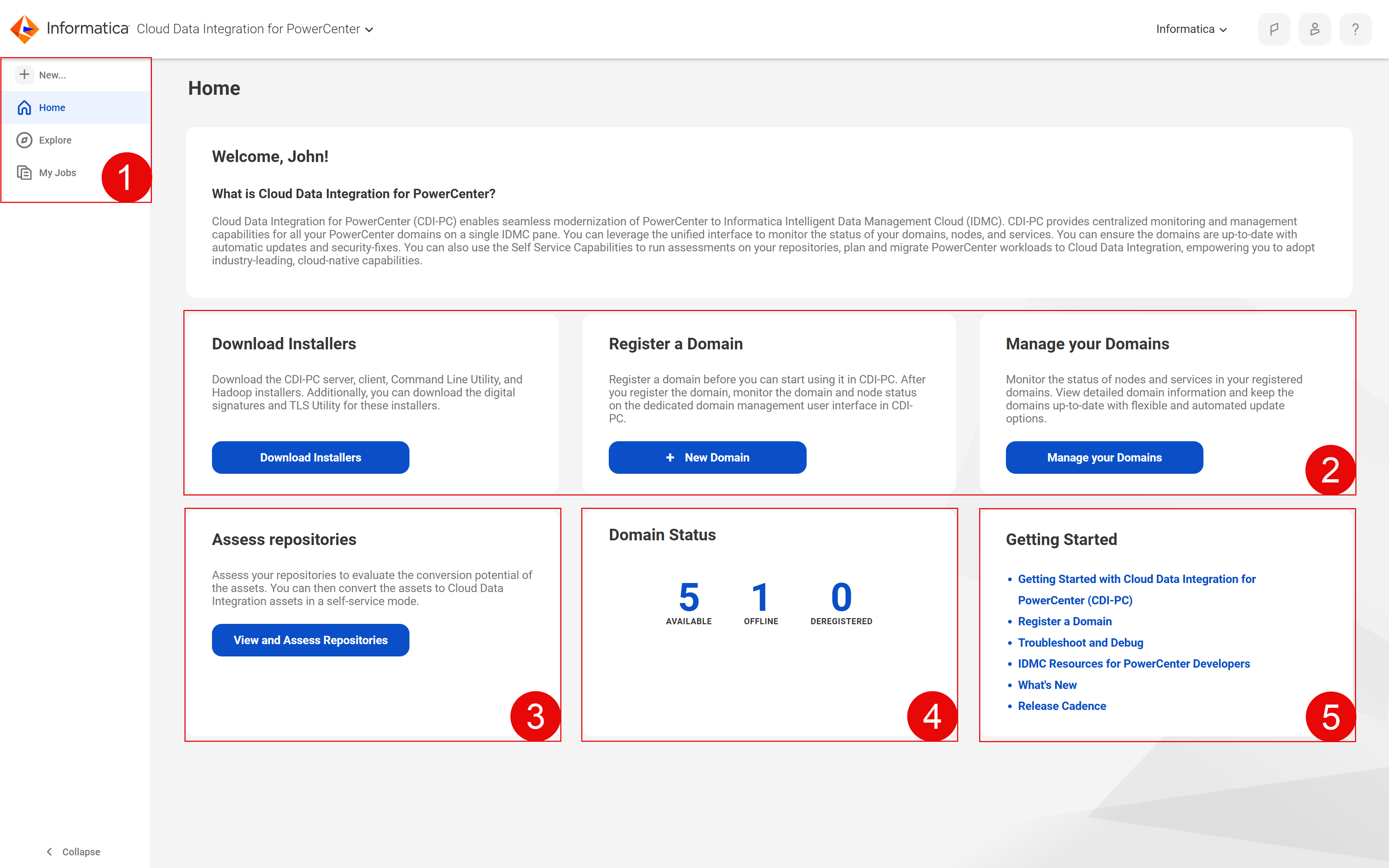This screenshot has width=1389, height=868.
Task: Open Getting Started with Cloud Data Integration link
Action: click(1137, 590)
